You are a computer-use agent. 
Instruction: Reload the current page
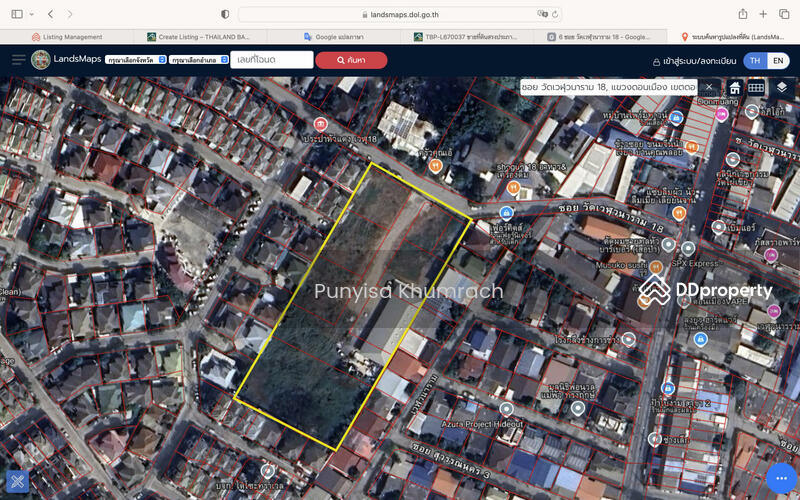[555, 14]
